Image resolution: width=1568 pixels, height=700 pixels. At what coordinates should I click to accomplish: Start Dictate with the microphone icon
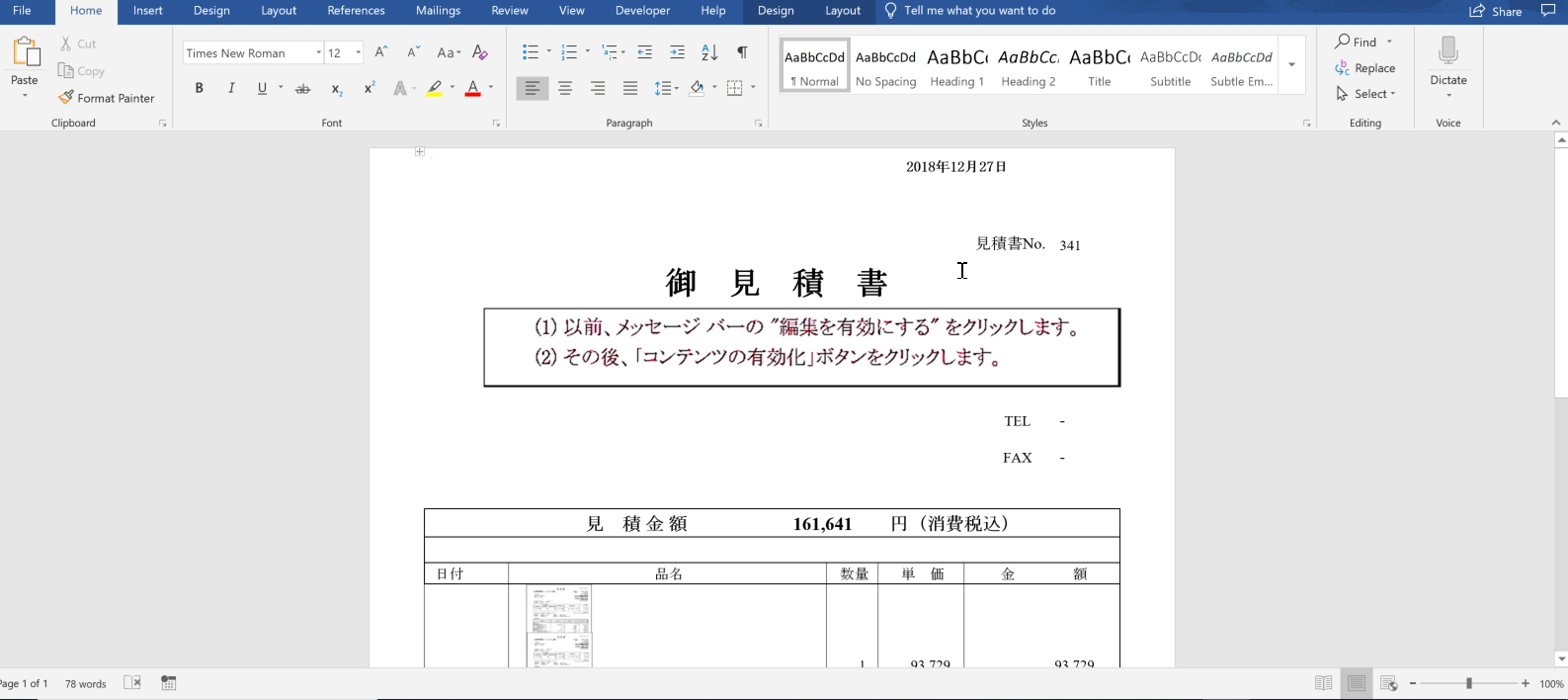(1448, 51)
